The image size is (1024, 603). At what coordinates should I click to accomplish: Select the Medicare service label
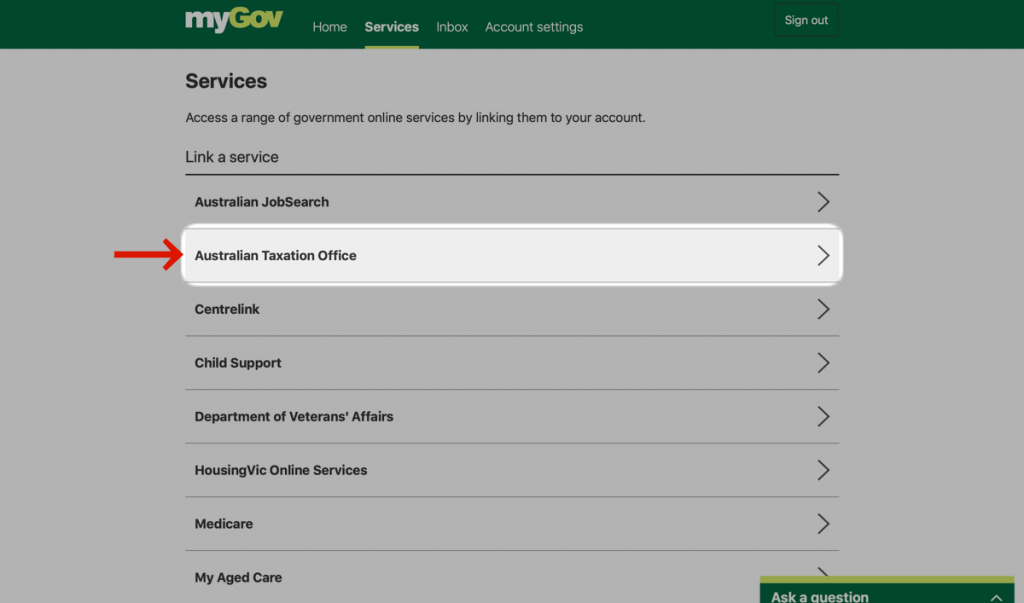(224, 524)
